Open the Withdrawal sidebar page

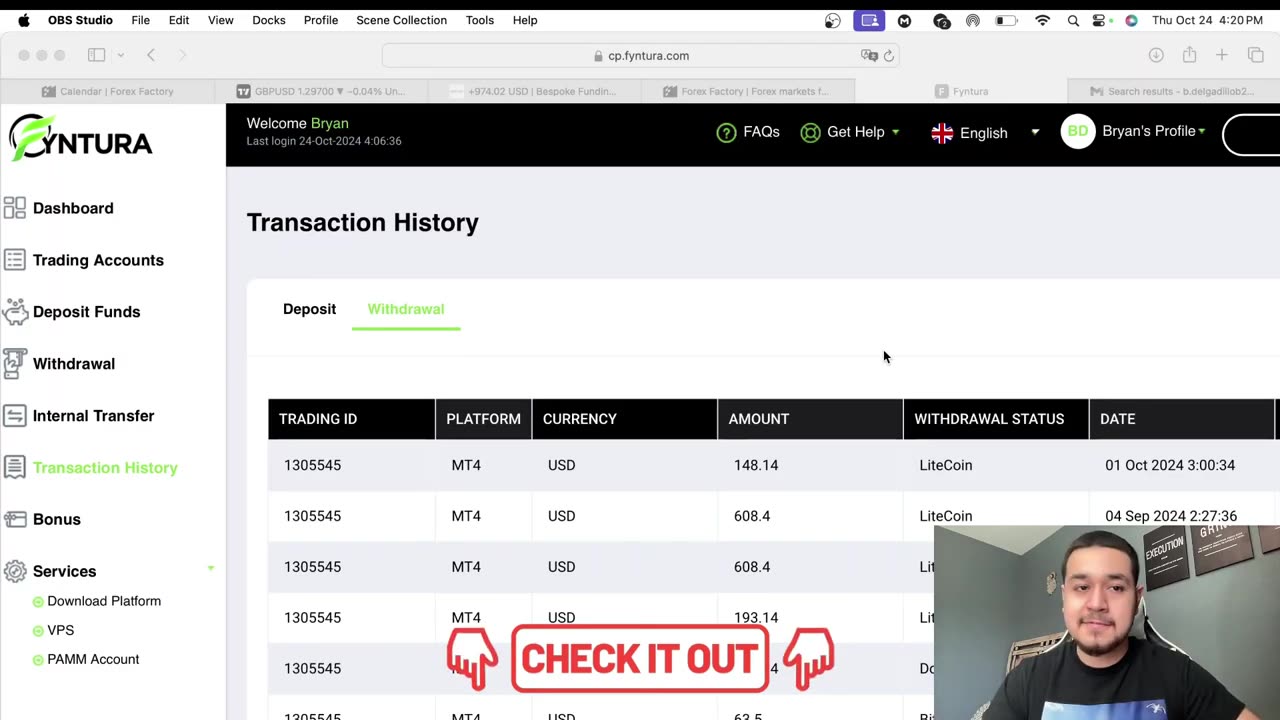coord(60,364)
